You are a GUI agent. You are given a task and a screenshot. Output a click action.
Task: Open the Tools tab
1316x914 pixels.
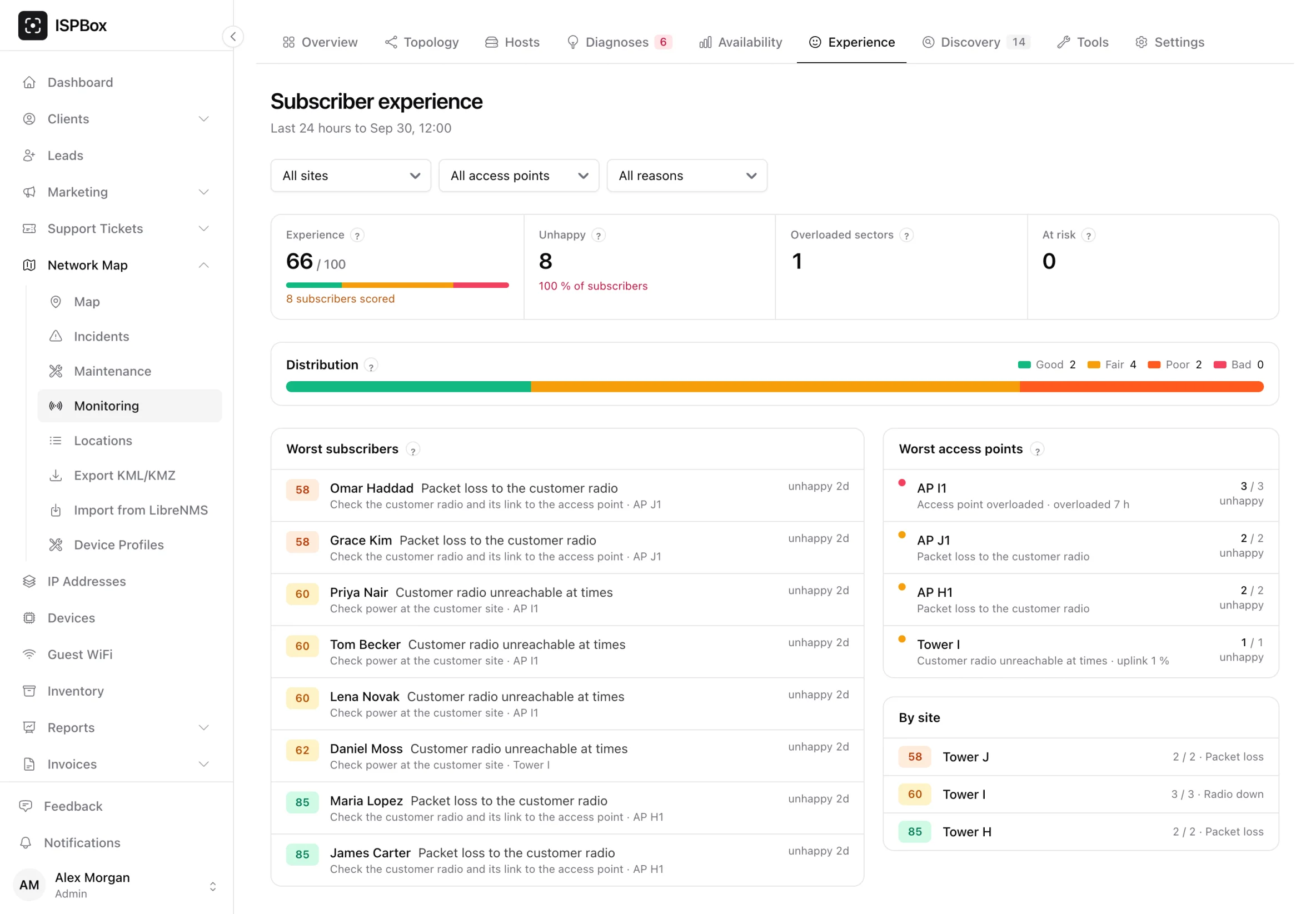pyautogui.click(x=1083, y=42)
